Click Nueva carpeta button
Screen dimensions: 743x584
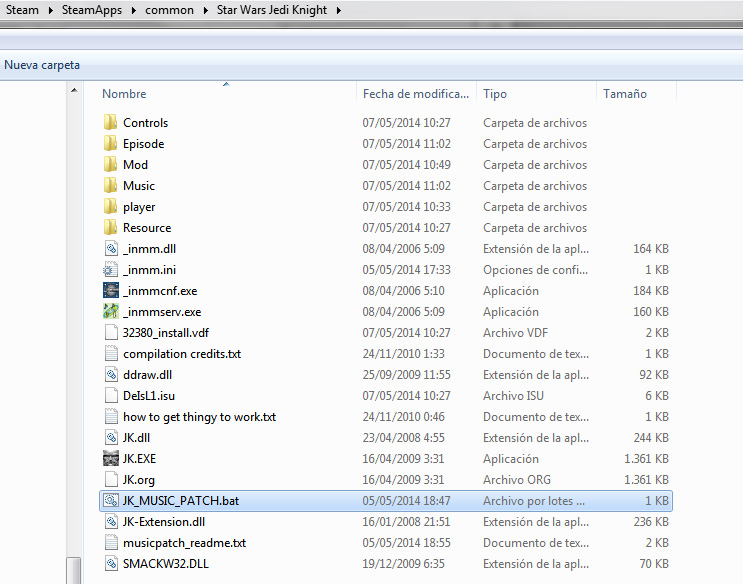(x=42, y=65)
